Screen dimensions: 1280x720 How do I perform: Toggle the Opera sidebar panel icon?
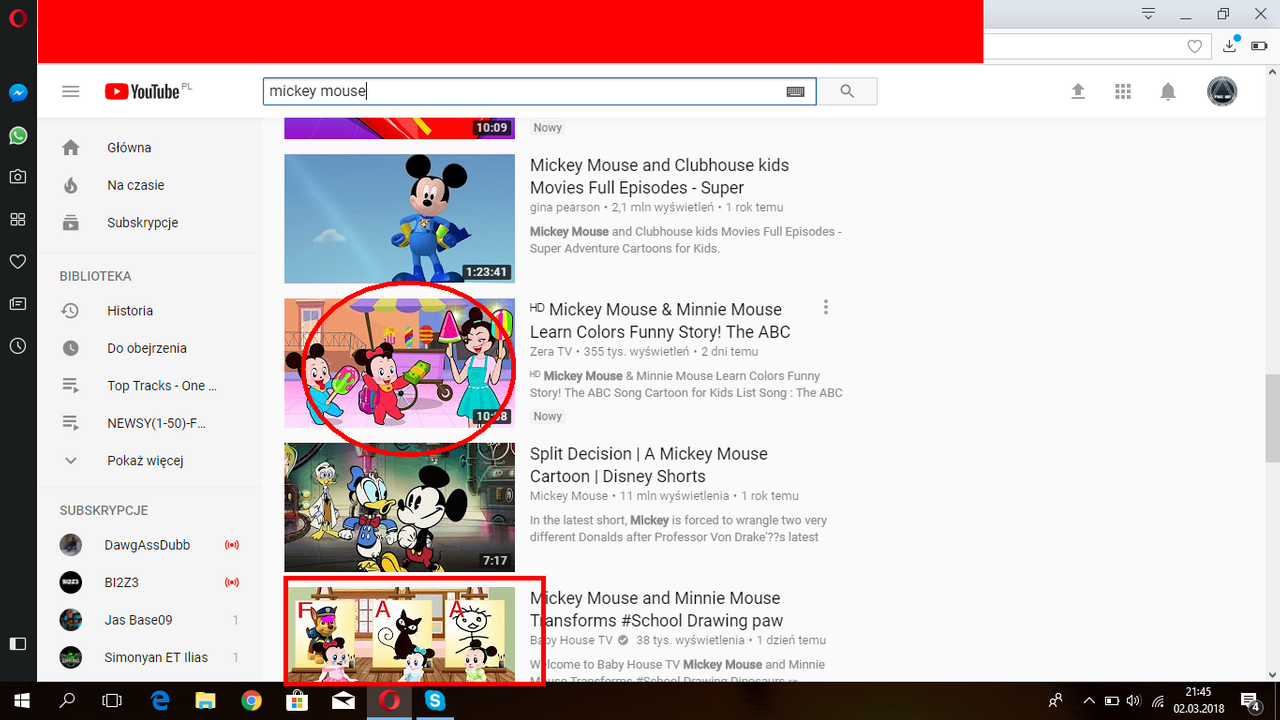pyautogui.click(x=17, y=643)
